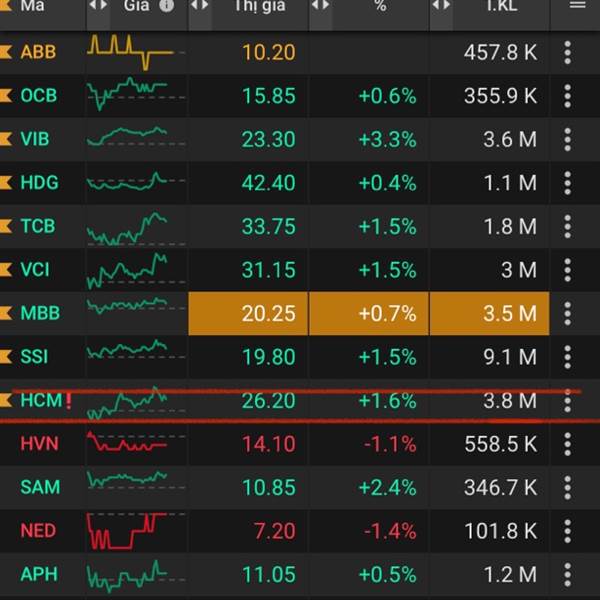
Task: Click the VCI volume 3 M
Action: click(x=519, y=270)
